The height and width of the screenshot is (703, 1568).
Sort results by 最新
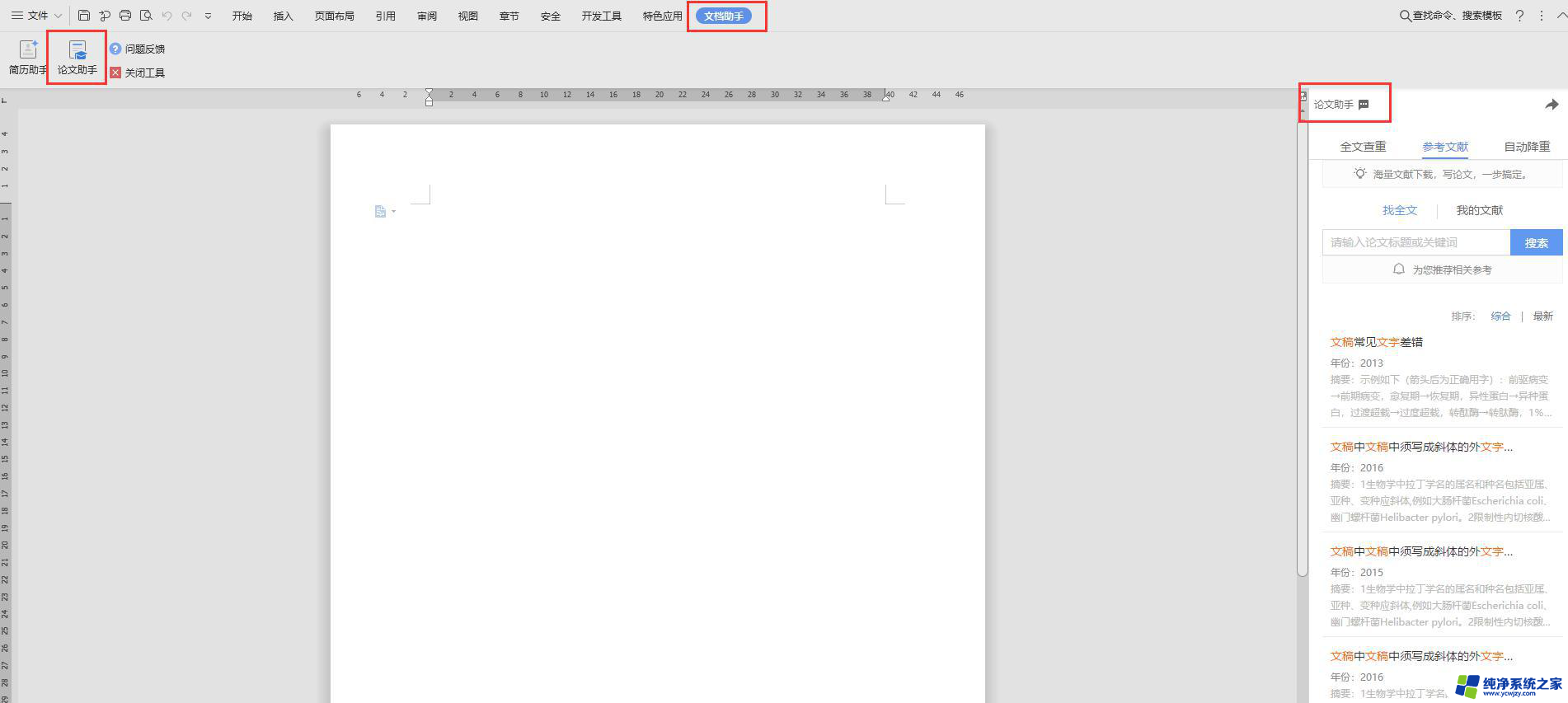coord(1542,316)
